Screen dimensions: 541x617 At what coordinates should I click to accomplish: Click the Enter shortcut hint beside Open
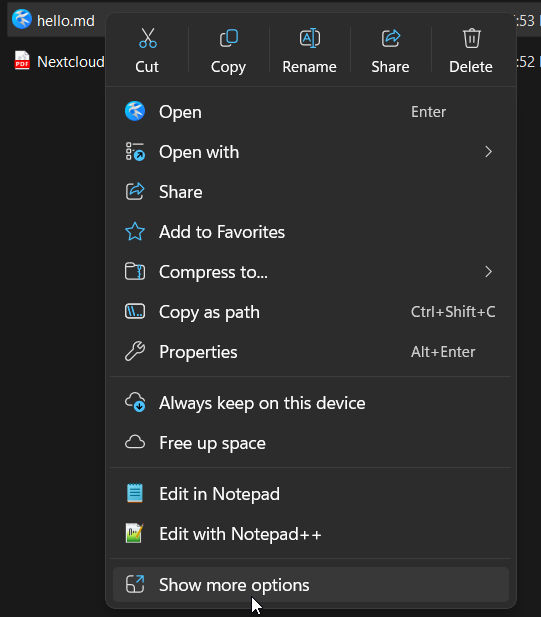(x=428, y=112)
